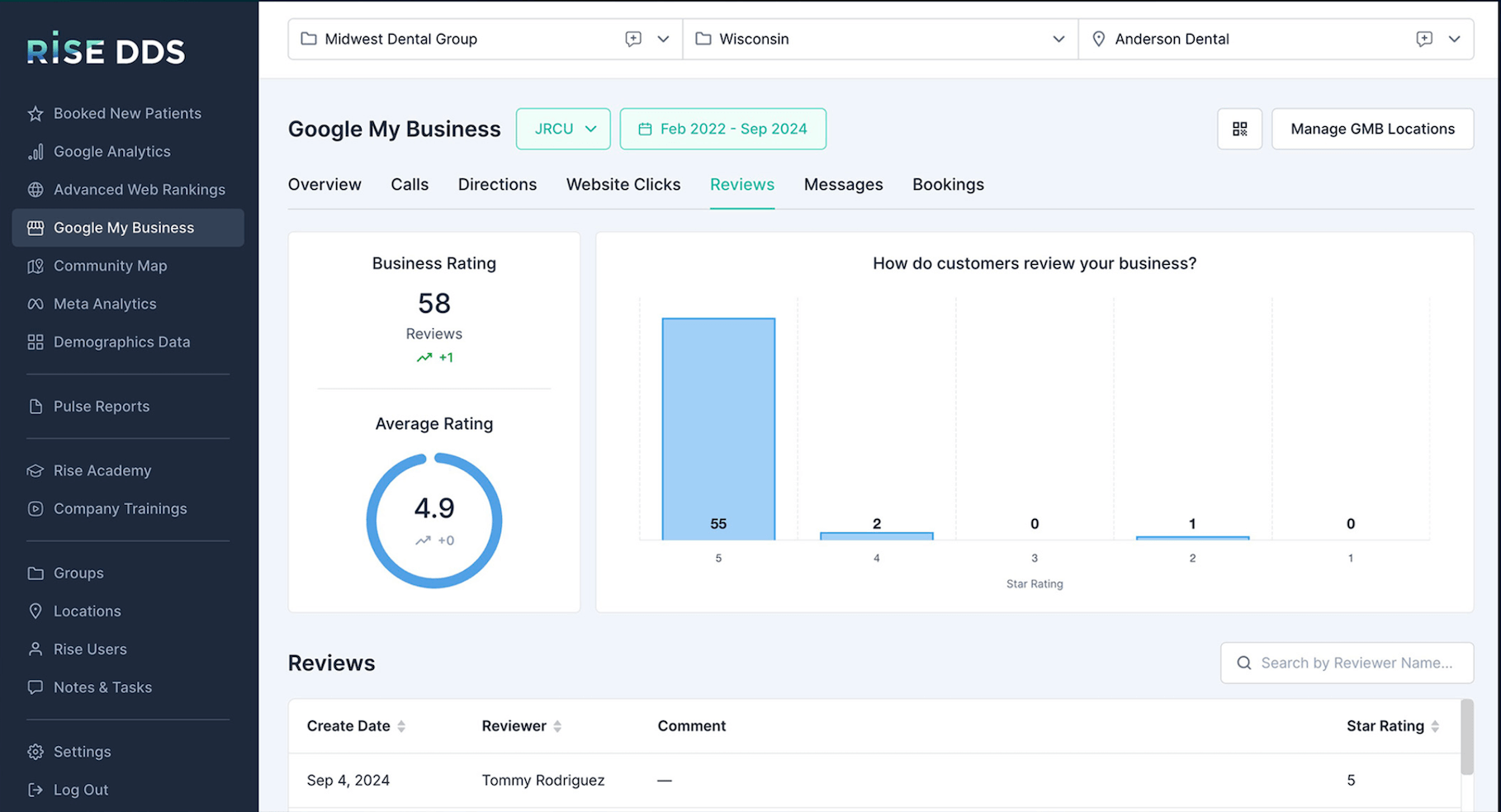Open the QR code button

pos(1240,129)
